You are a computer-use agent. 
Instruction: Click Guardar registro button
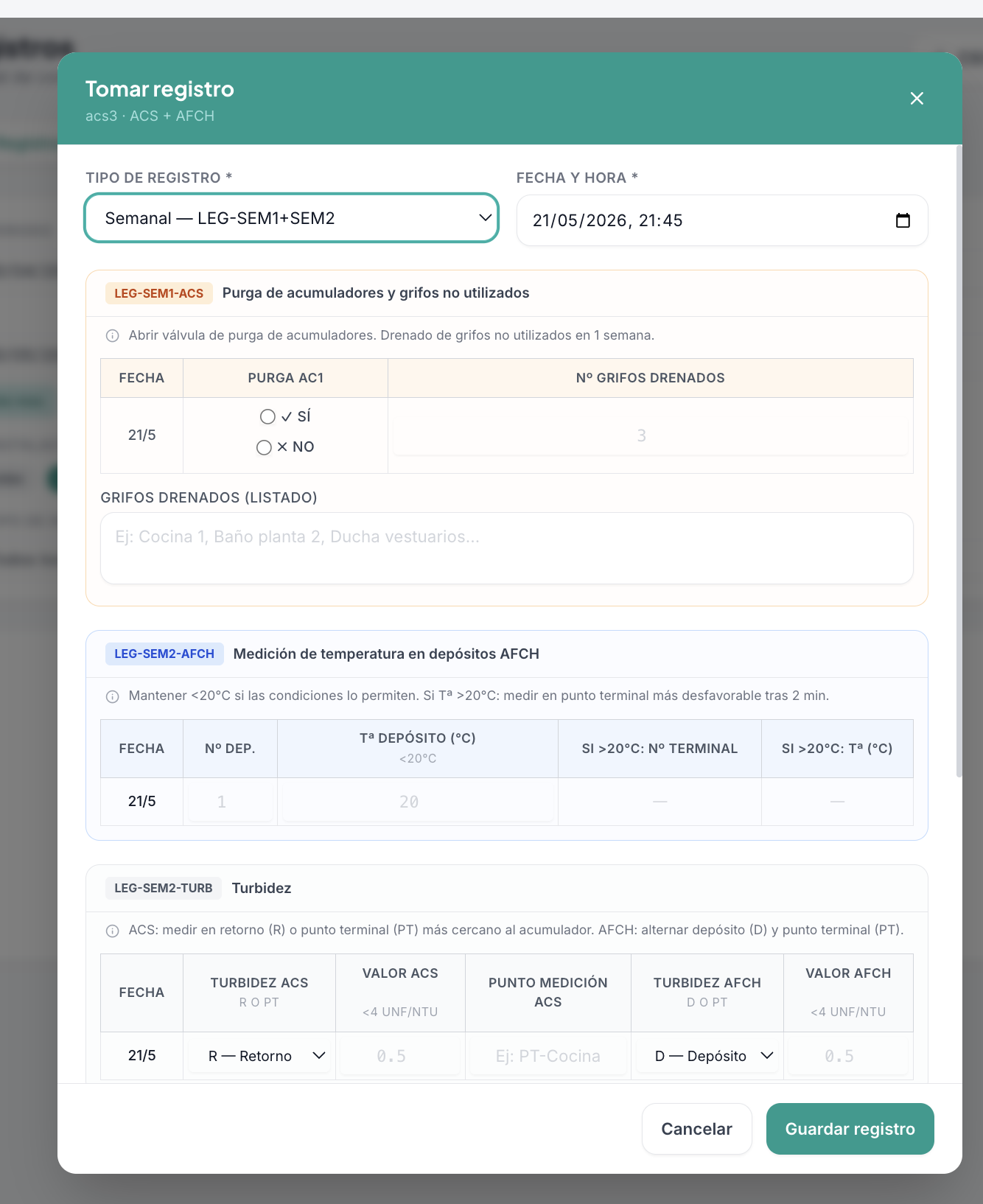click(x=850, y=1129)
